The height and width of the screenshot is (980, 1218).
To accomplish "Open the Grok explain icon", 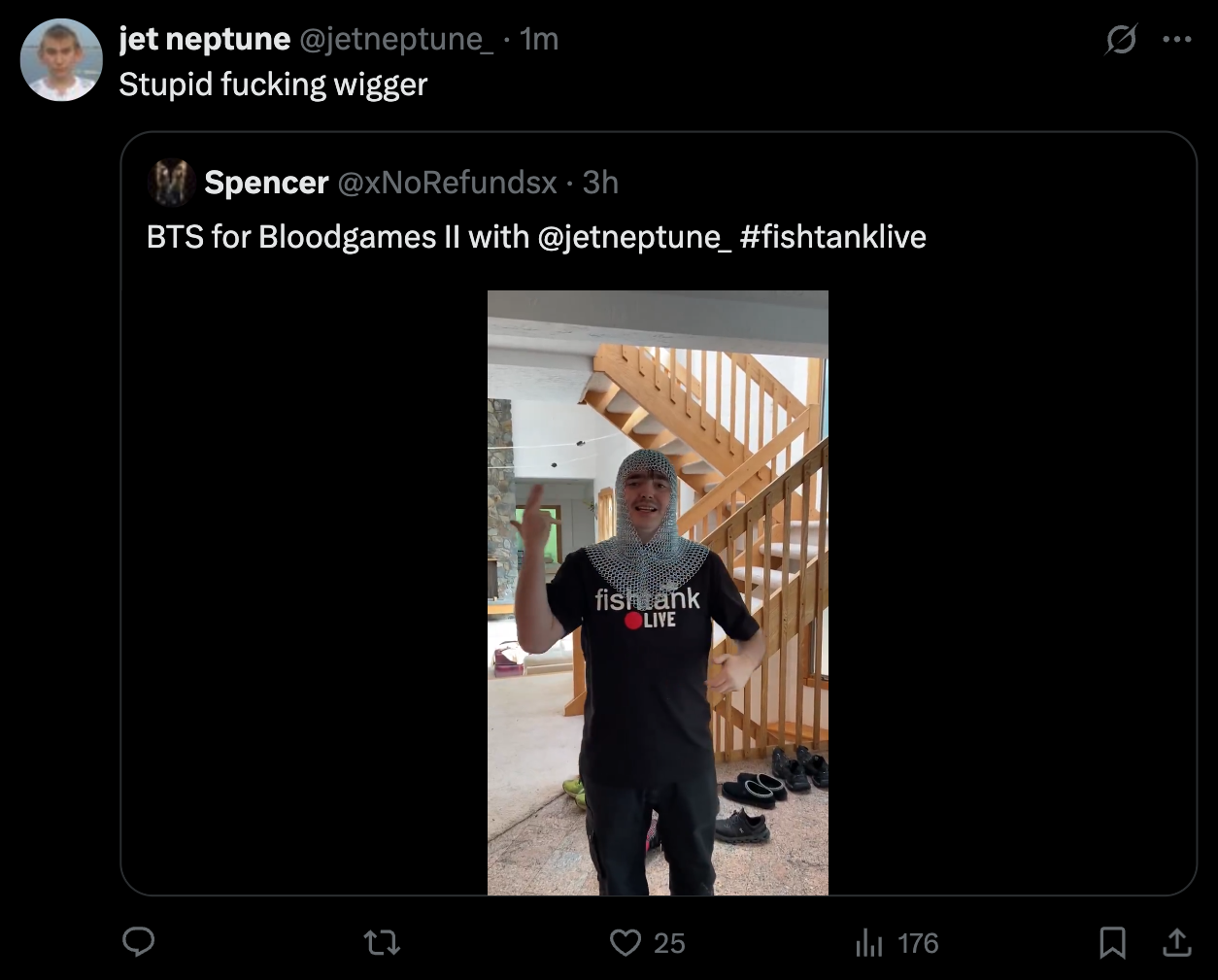I will (1121, 40).
